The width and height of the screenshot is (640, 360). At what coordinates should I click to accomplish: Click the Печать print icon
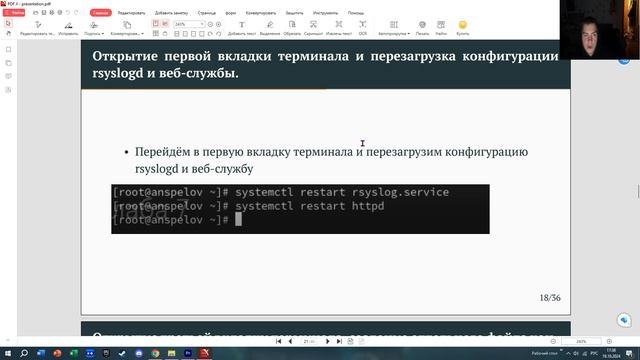(x=422, y=25)
